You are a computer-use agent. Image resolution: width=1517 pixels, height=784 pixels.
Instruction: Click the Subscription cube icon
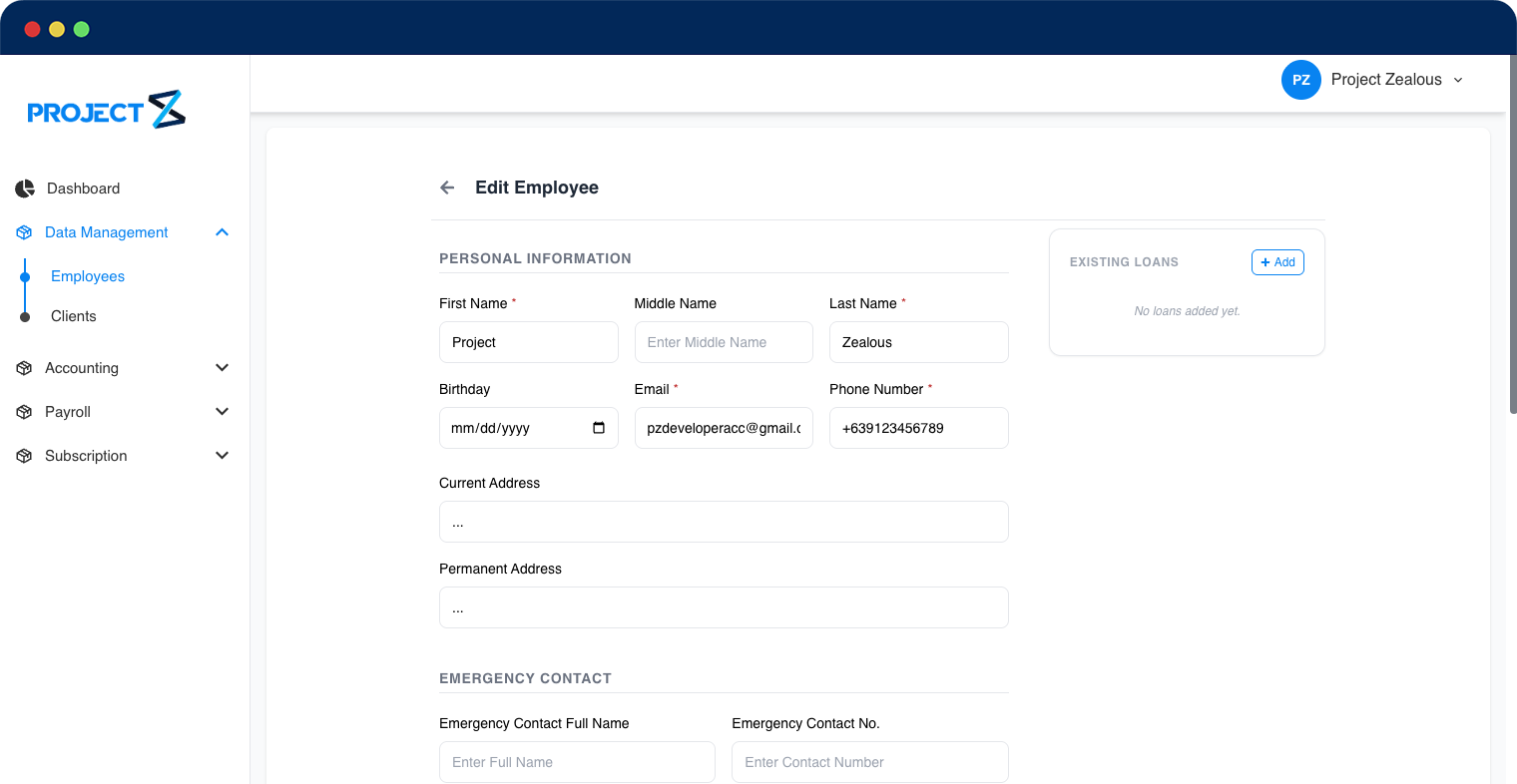pyautogui.click(x=25, y=456)
